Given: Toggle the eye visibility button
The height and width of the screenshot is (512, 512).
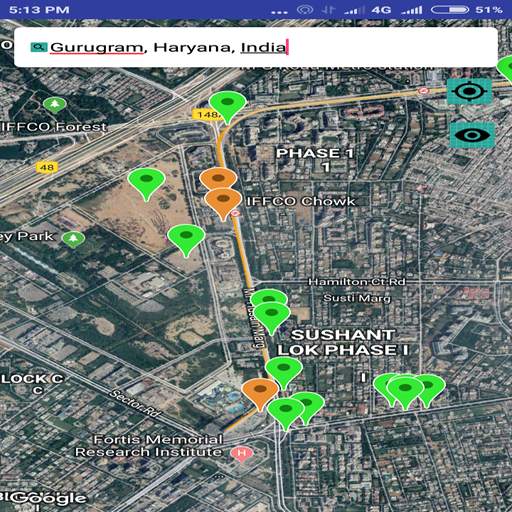Looking at the screenshot, I should tap(472, 135).
